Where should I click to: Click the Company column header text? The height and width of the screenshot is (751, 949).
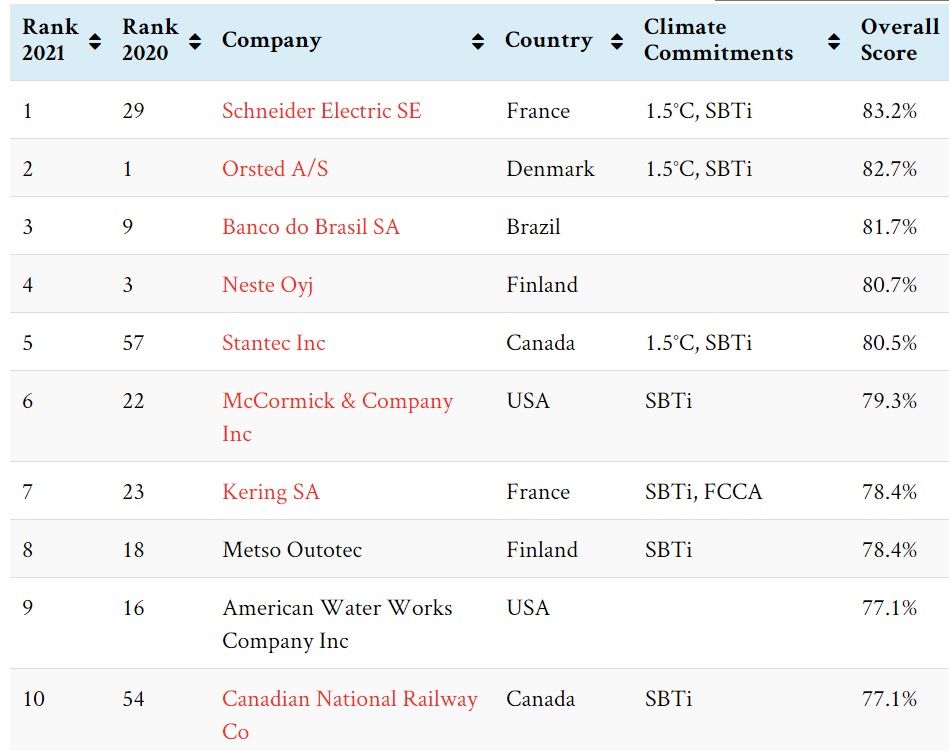271,41
